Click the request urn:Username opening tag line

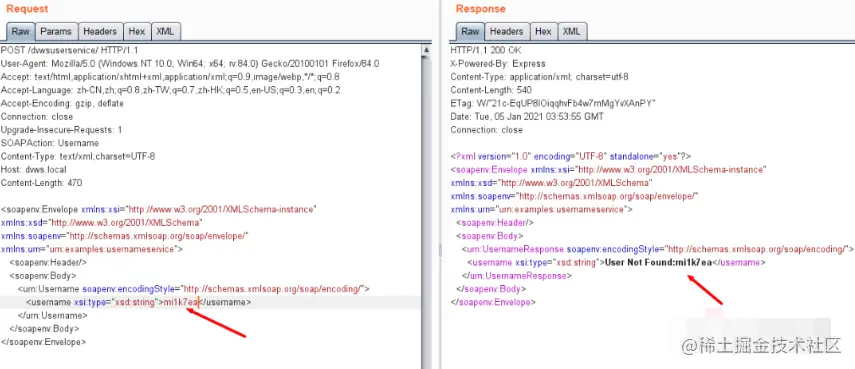(194, 289)
